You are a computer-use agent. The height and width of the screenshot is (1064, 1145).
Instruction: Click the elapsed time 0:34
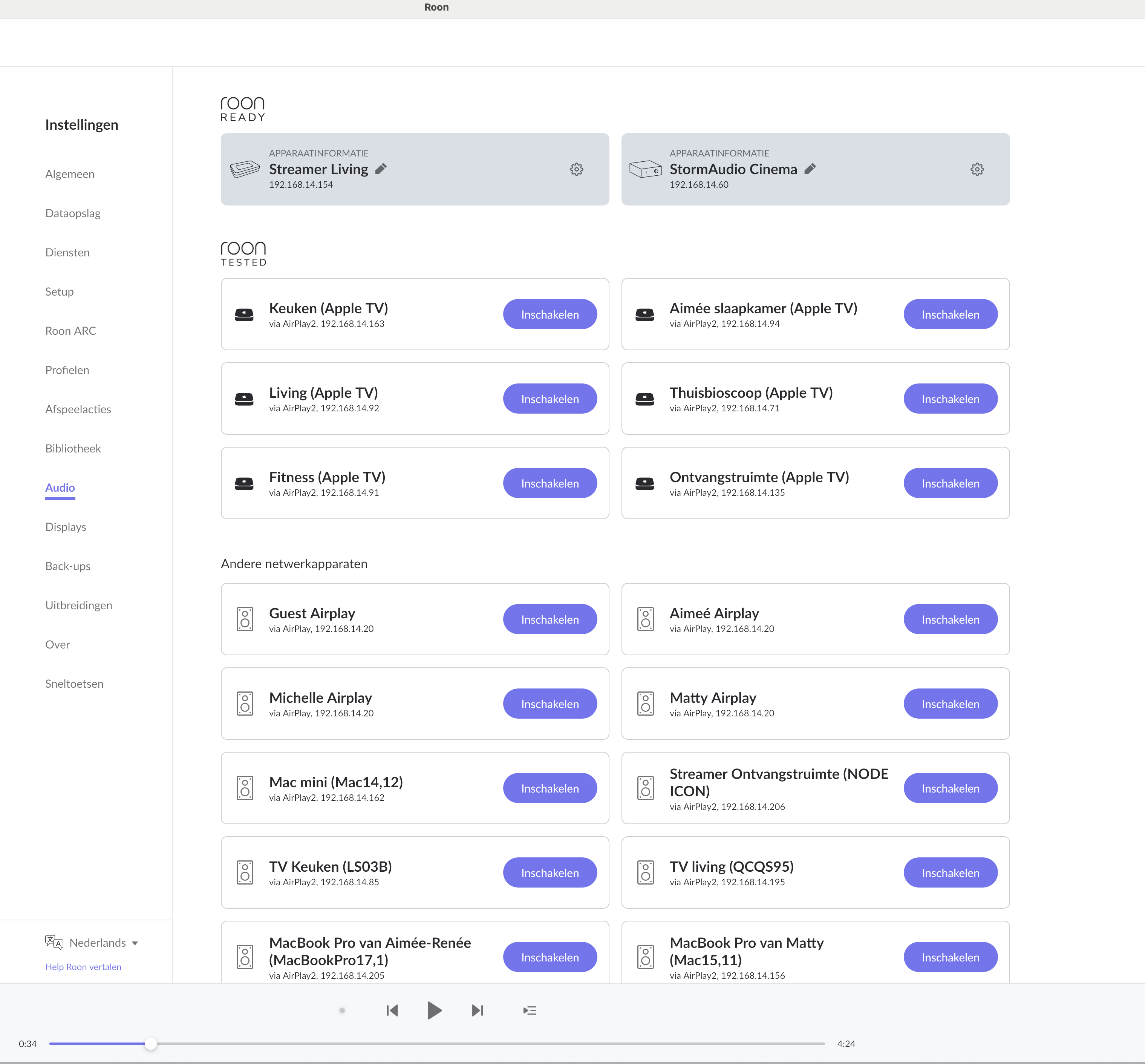28,1044
